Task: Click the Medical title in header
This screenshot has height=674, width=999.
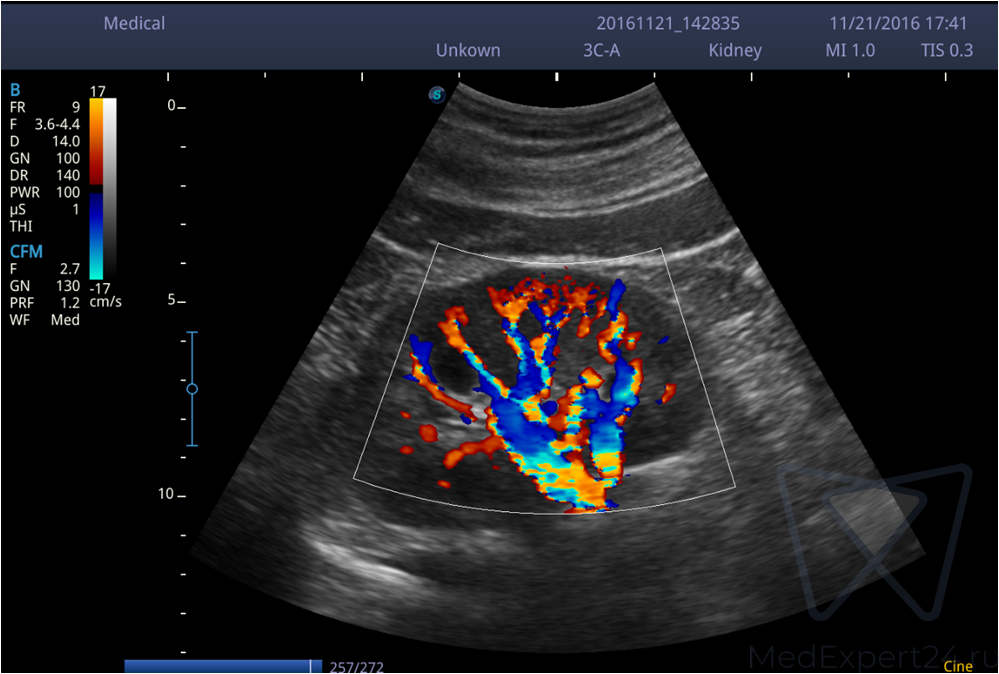Action: (x=134, y=23)
